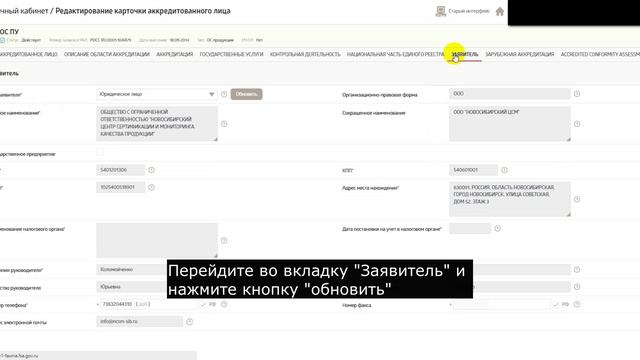Click the head's surname field 'Коломейченко'
Screen dimensions: 640x360
pos(132,270)
